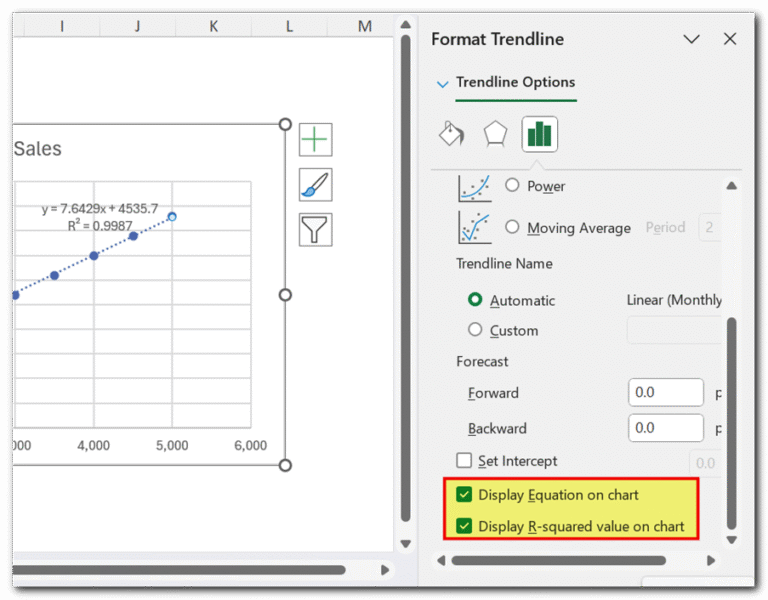Uncheck Display Equation on chart
Image resolution: width=768 pixels, height=600 pixels.
tap(463, 495)
